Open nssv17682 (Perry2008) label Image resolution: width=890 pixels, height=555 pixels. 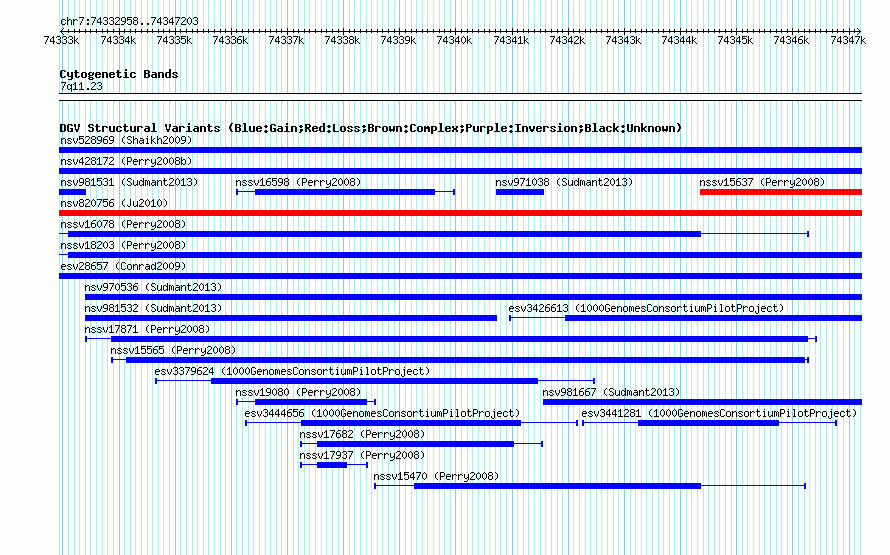(x=362, y=434)
